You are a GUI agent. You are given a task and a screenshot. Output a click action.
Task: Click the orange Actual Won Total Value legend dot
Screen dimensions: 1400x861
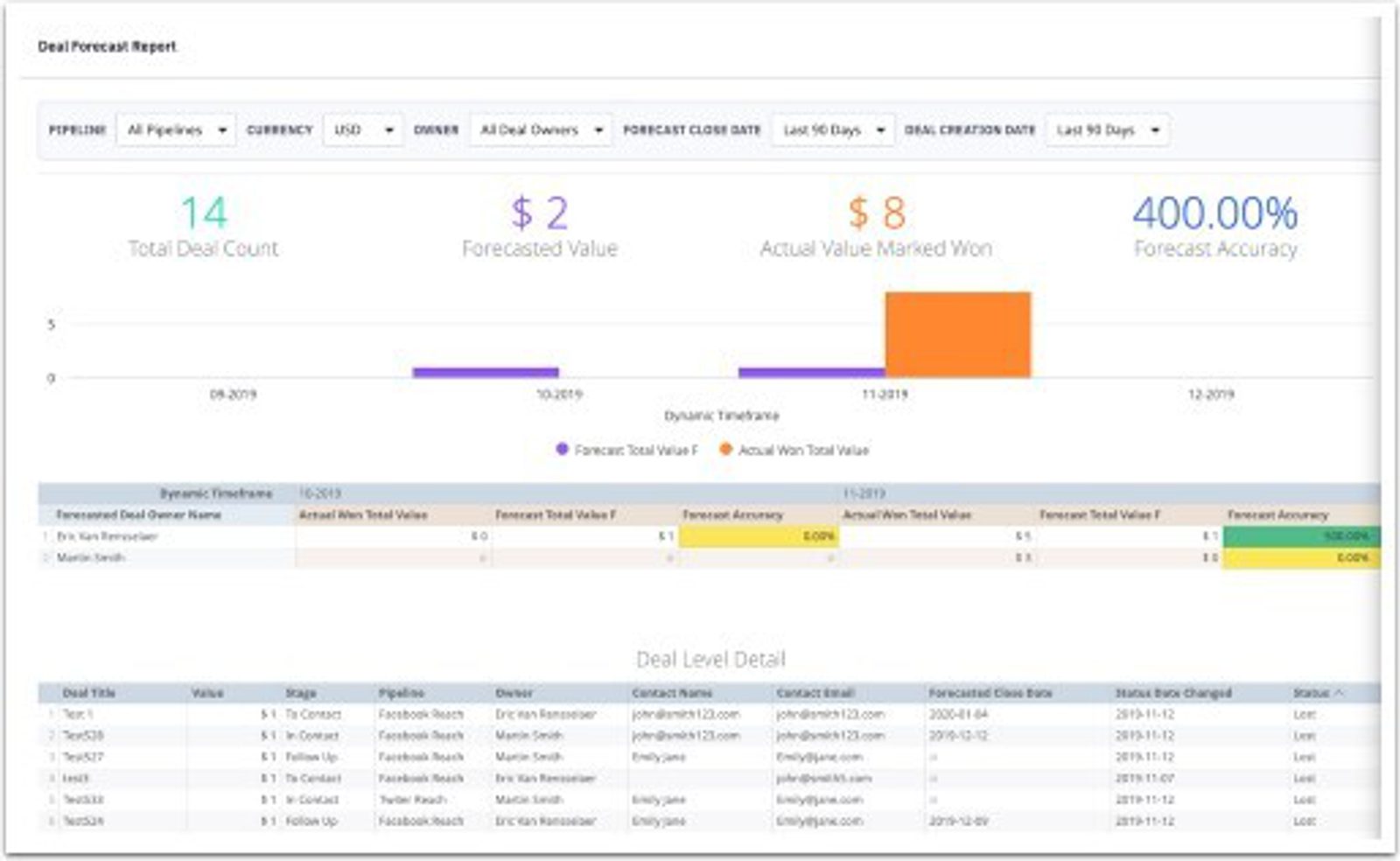tap(725, 450)
